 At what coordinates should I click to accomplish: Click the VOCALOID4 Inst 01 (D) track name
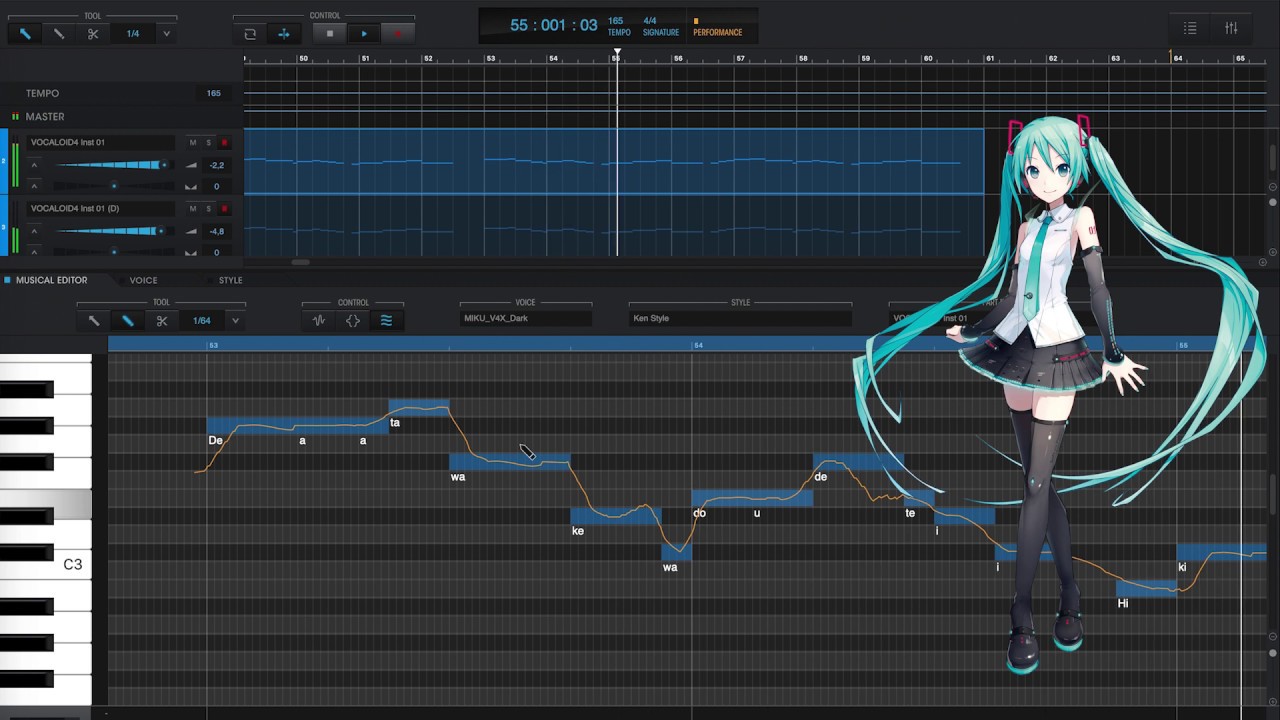(x=102, y=209)
